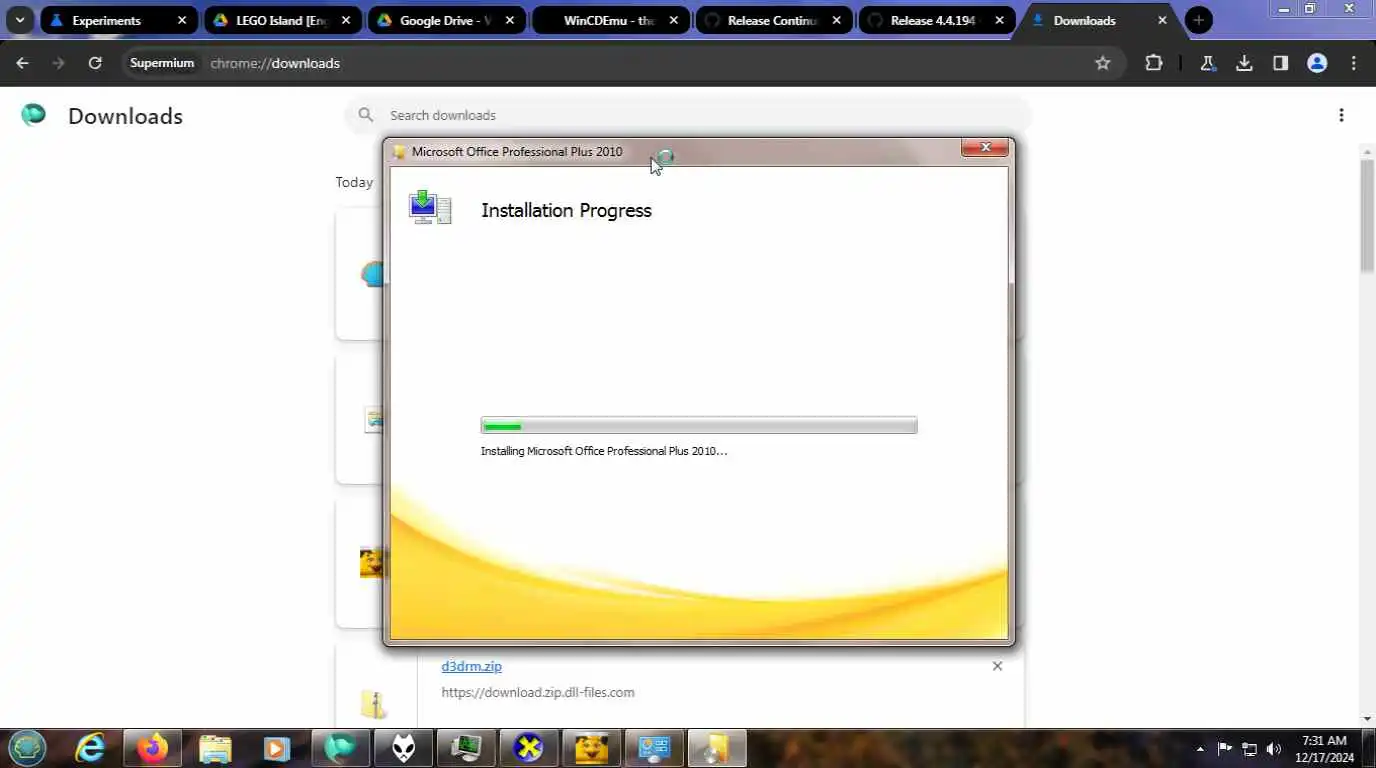Click the Office installer title bar icon
The width and height of the screenshot is (1376, 768).
click(400, 152)
